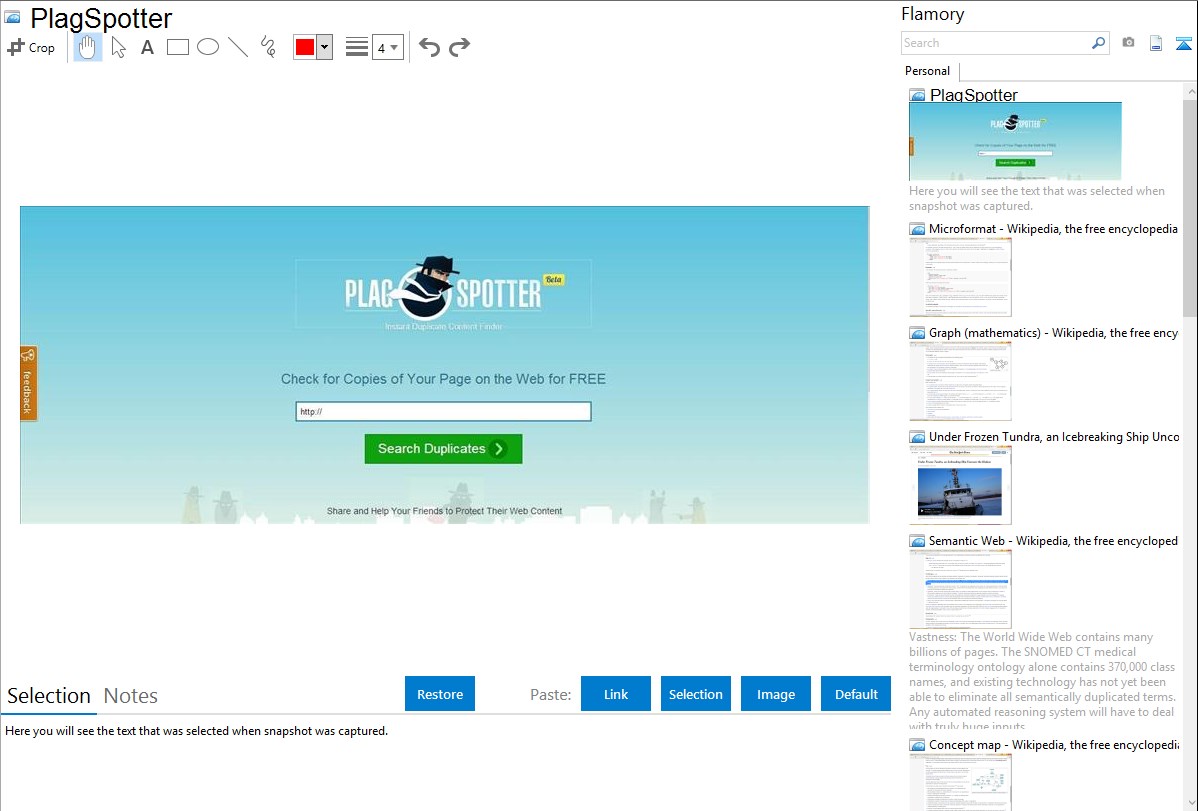Open the PlagSpotter snapshot thumbnail
Viewport: 1198px width, 811px height.
pyautogui.click(x=1015, y=141)
